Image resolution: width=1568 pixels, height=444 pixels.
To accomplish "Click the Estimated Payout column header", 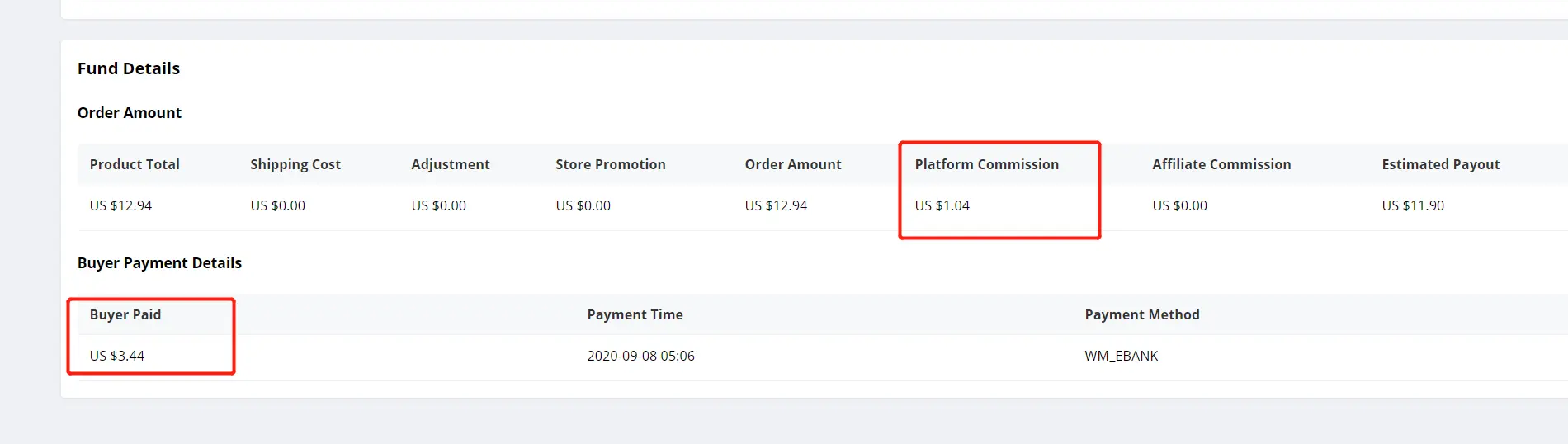I will (x=1441, y=164).
